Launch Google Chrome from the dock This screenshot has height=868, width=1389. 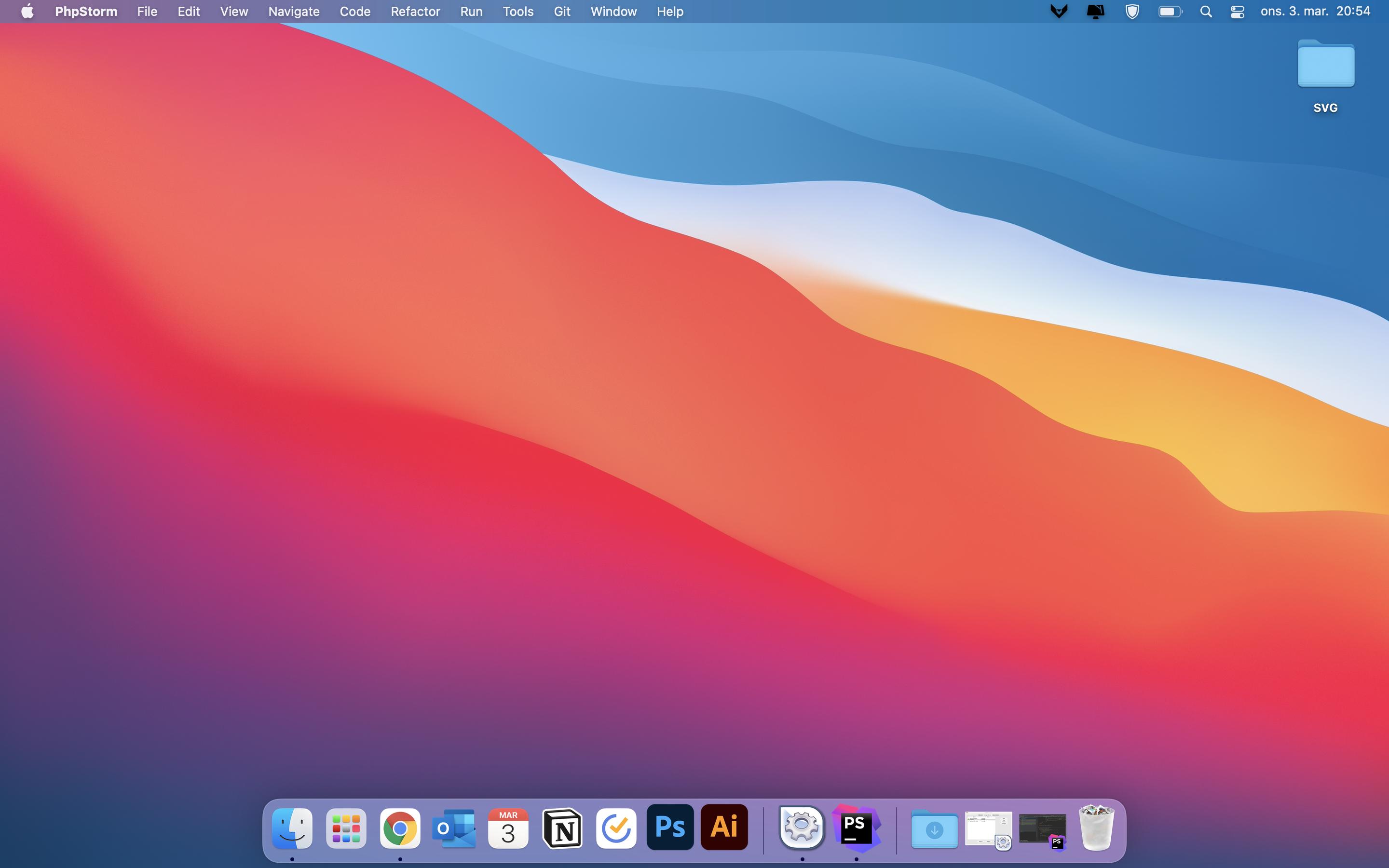click(x=400, y=828)
